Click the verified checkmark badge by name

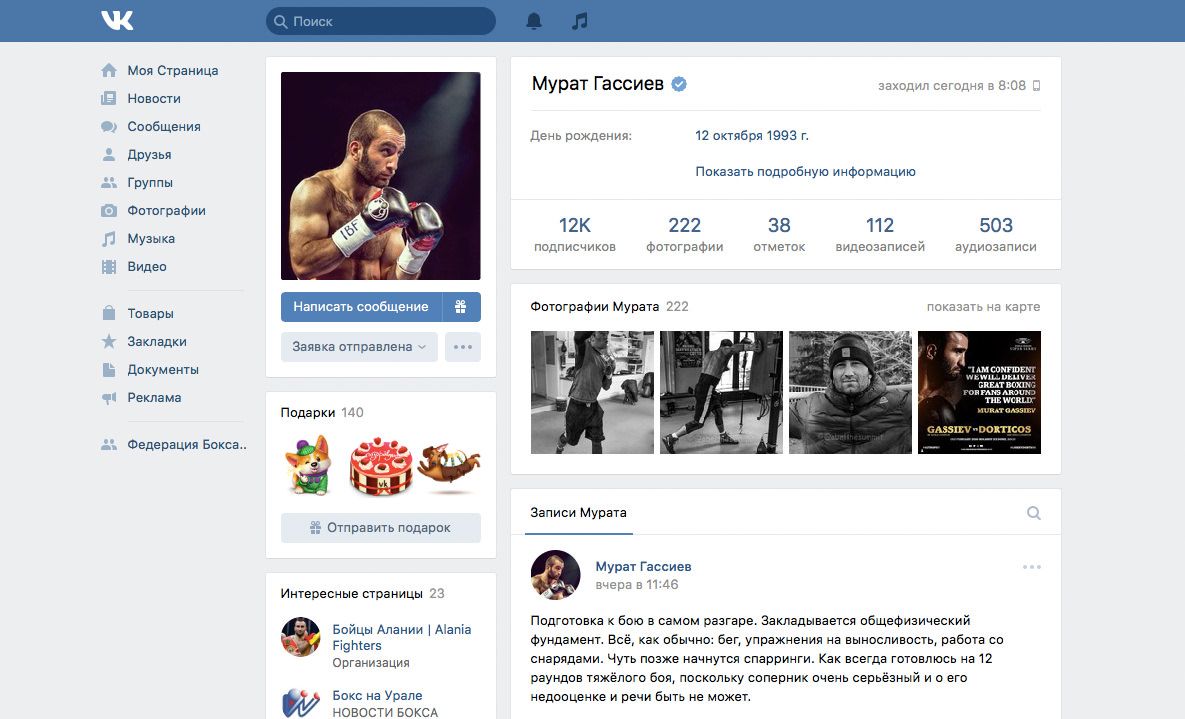pyautogui.click(x=679, y=84)
